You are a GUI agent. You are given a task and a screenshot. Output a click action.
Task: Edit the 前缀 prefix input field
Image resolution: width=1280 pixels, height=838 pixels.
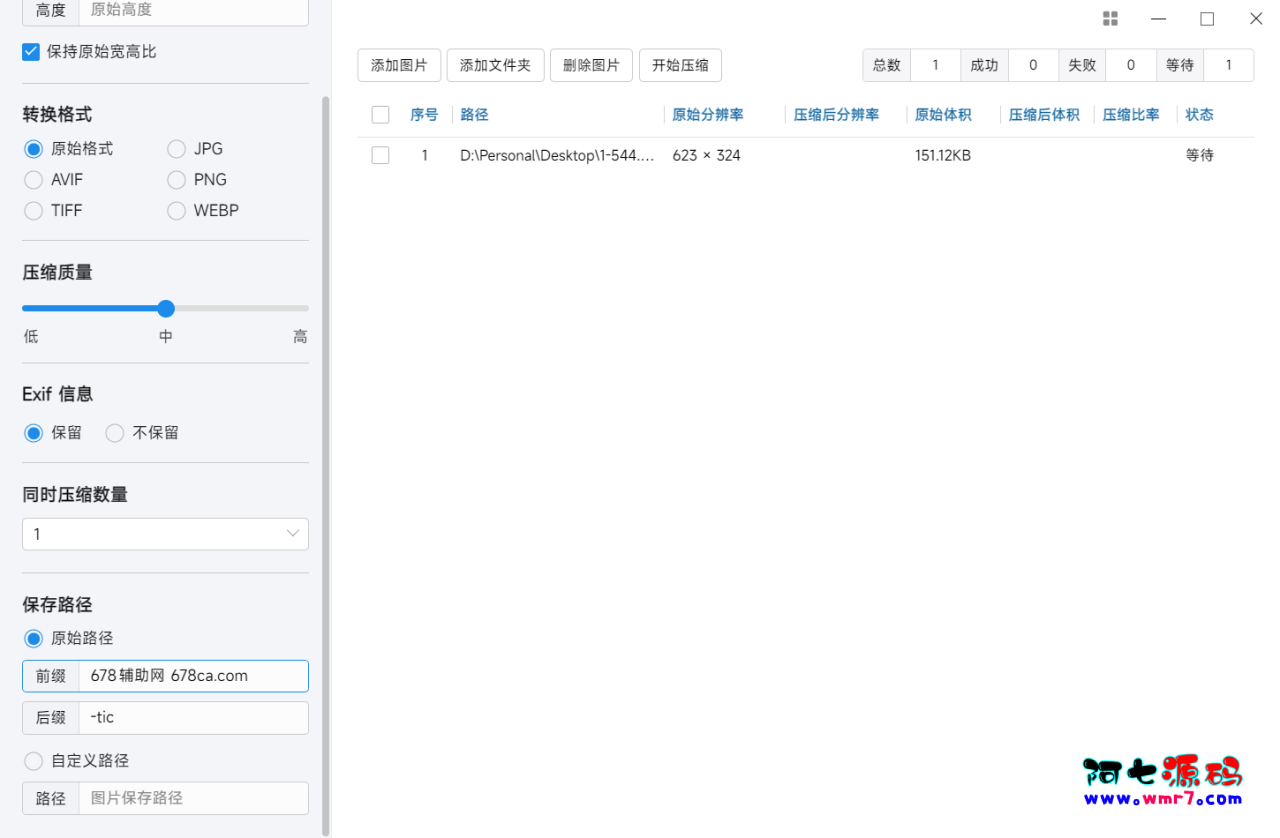[x=193, y=676]
